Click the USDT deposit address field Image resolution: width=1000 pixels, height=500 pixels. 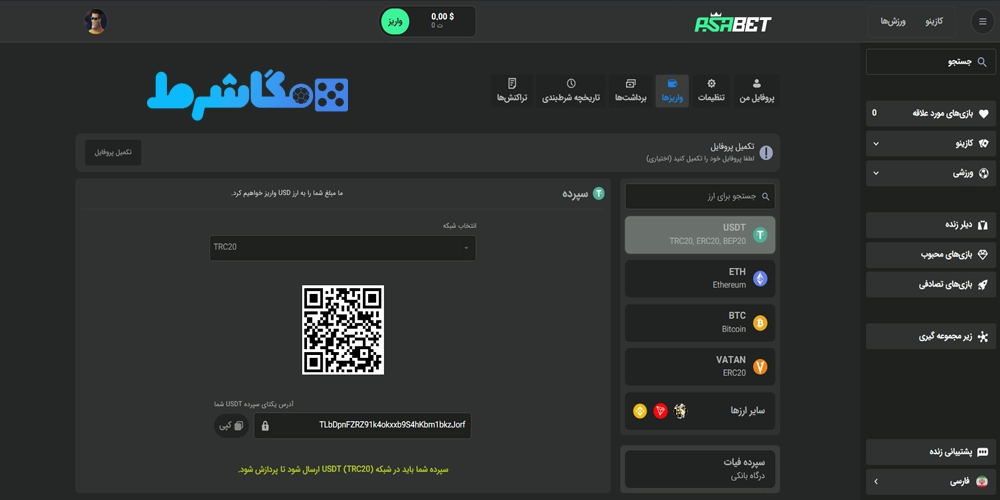pos(362,425)
